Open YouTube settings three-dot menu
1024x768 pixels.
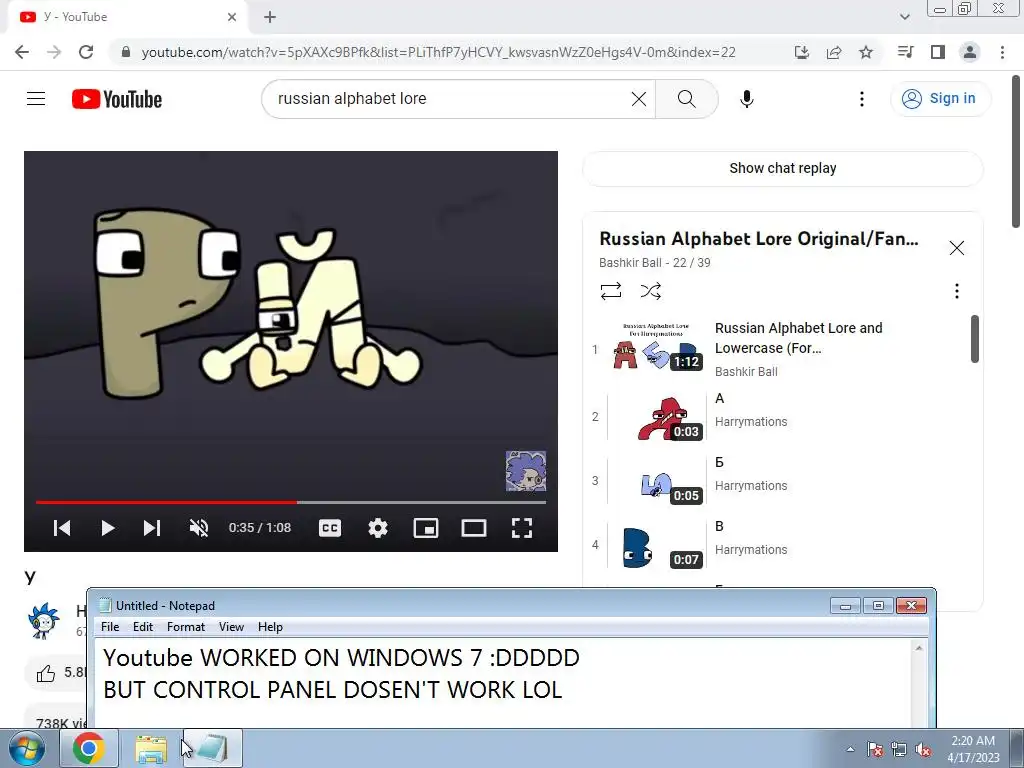point(861,99)
